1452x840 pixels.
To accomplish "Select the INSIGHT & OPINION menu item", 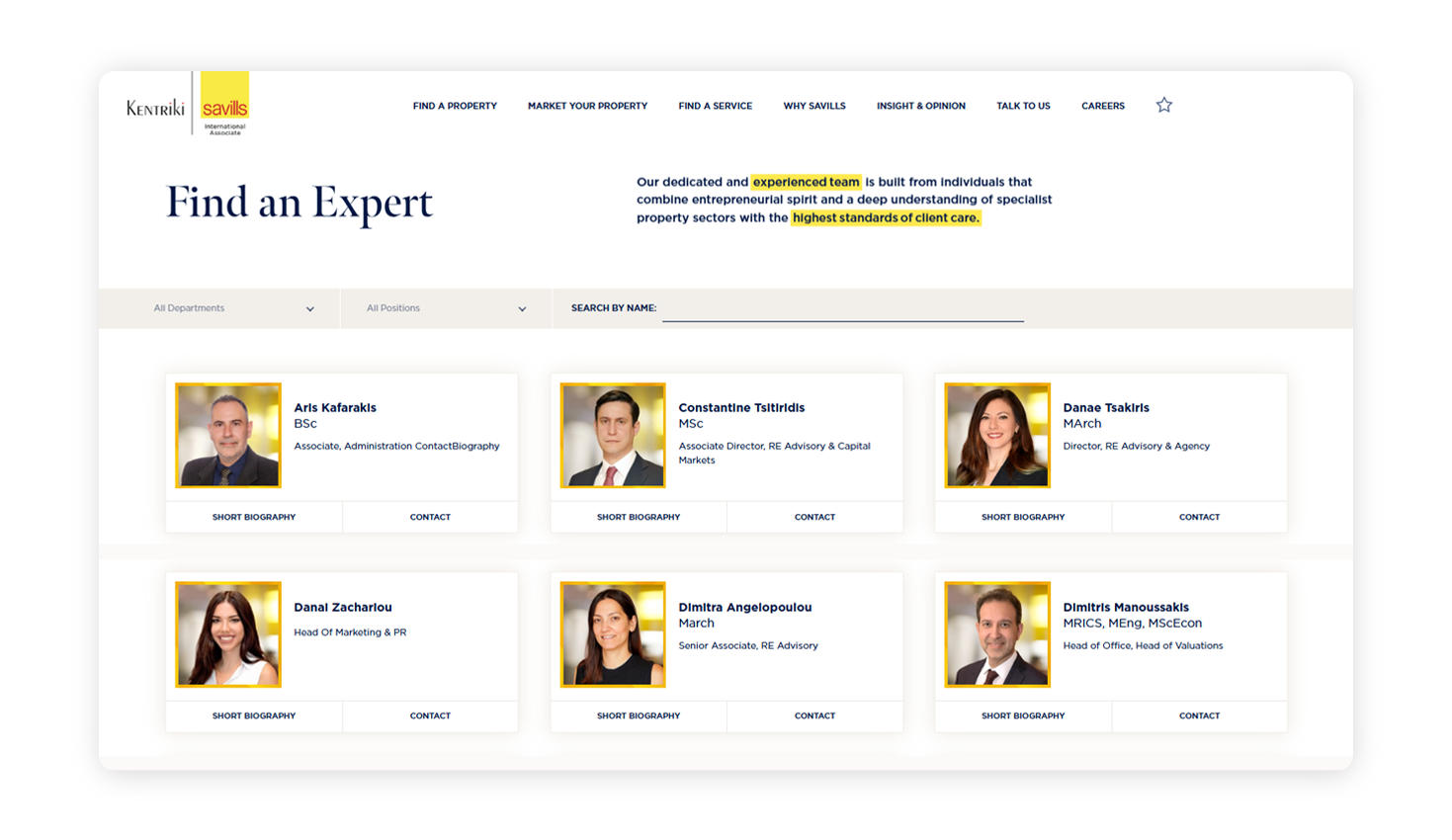I will [919, 105].
